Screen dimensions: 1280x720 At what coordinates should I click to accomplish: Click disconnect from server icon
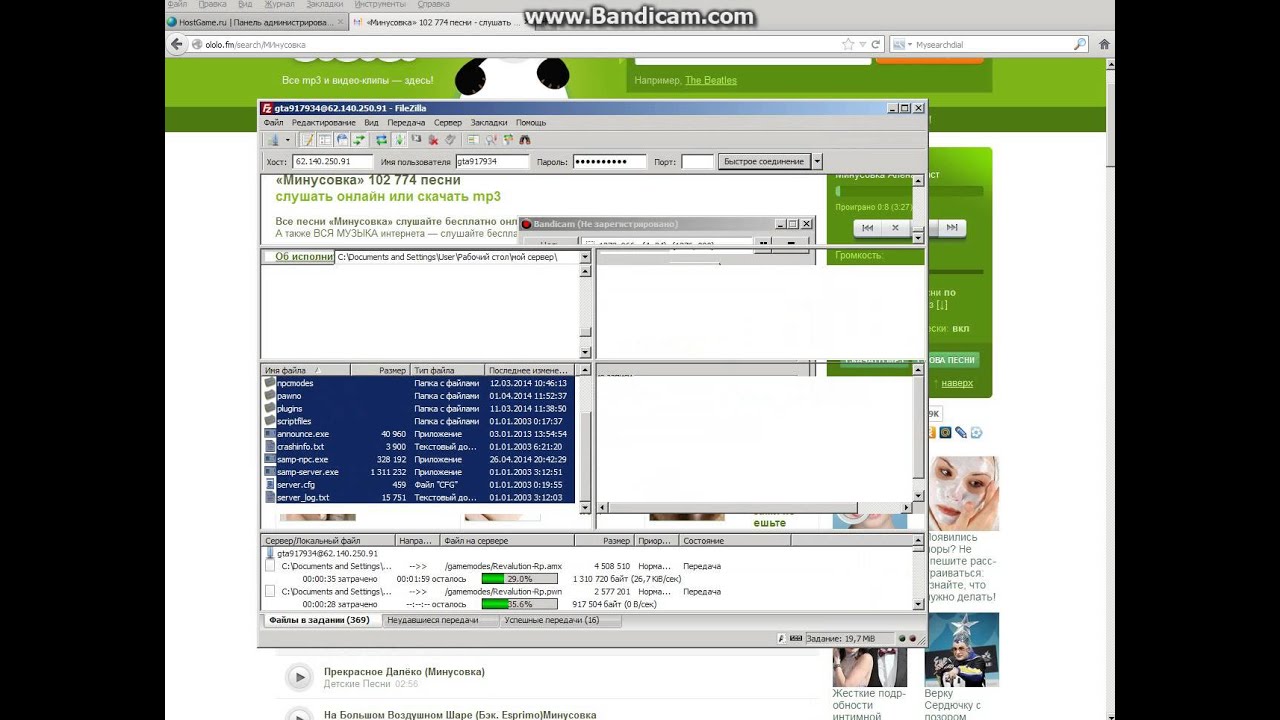(x=433, y=140)
